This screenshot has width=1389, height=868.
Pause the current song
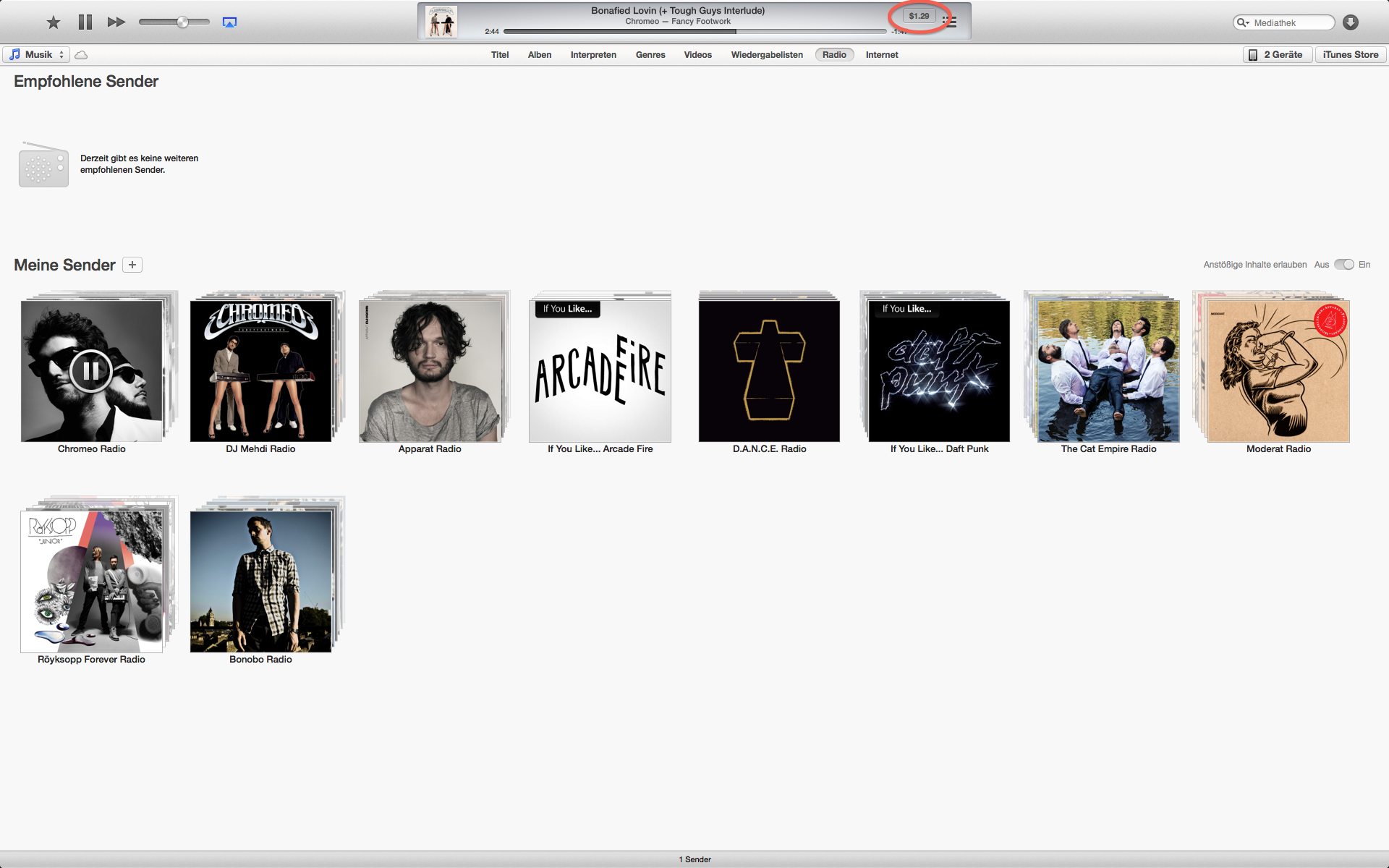[85, 22]
